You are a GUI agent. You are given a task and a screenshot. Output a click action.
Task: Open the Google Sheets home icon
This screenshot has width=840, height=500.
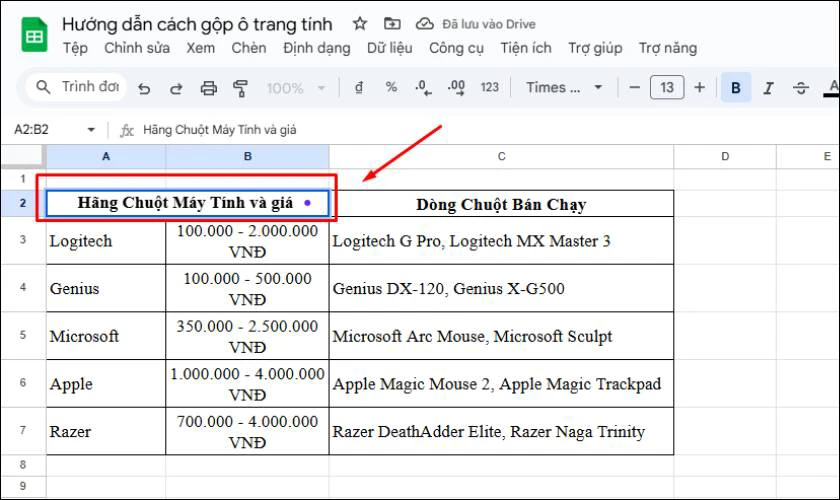[34, 34]
